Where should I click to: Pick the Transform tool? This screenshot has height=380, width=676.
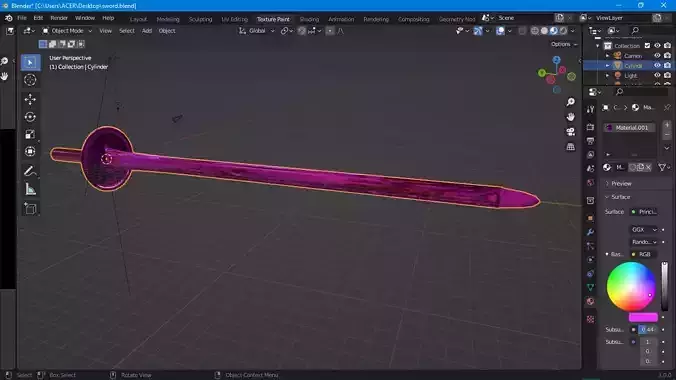(x=30, y=151)
